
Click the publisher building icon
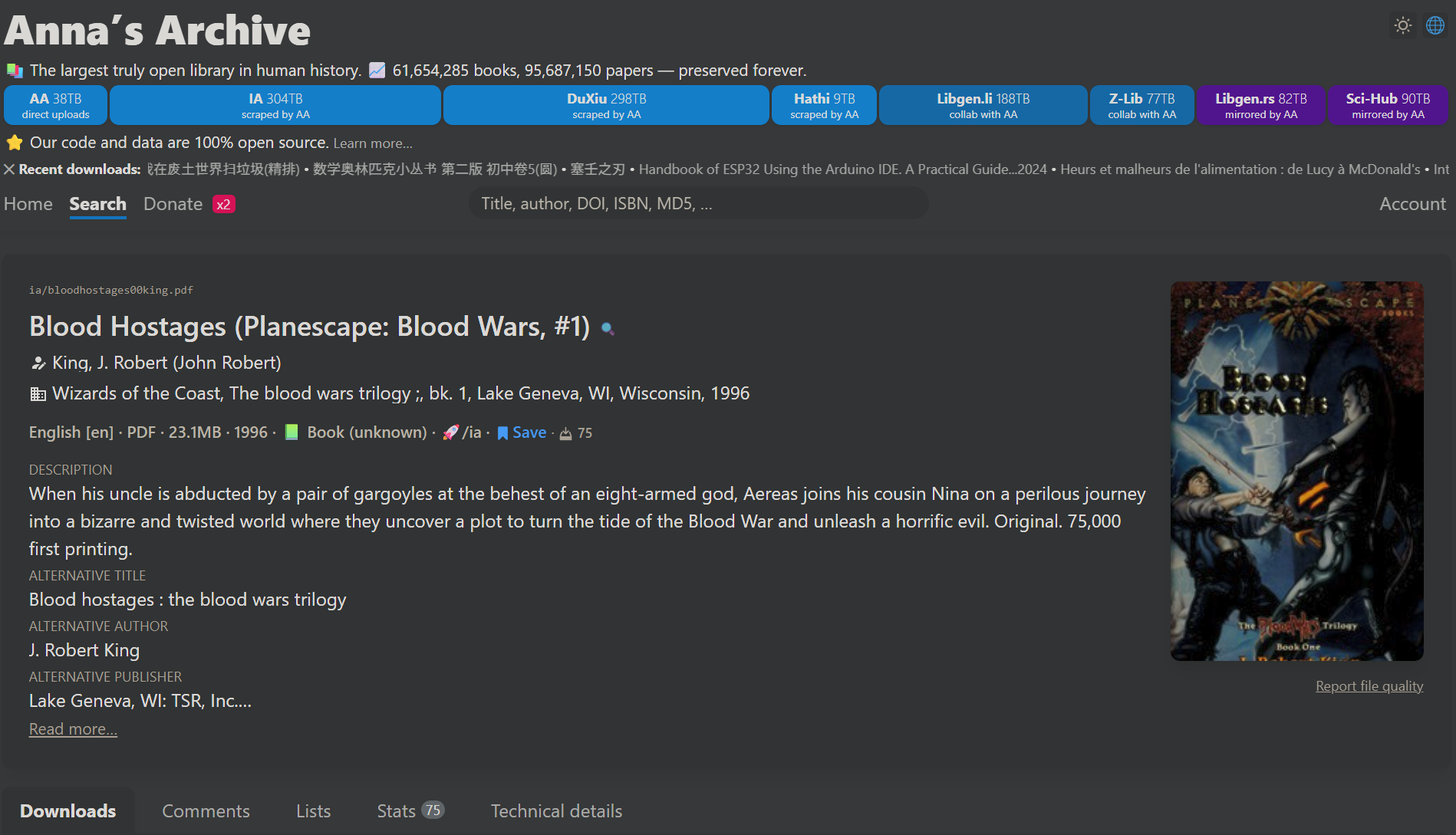(38, 394)
